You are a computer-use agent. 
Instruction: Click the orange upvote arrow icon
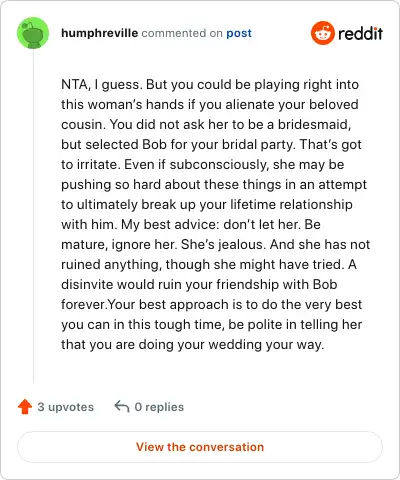(25, 407)
